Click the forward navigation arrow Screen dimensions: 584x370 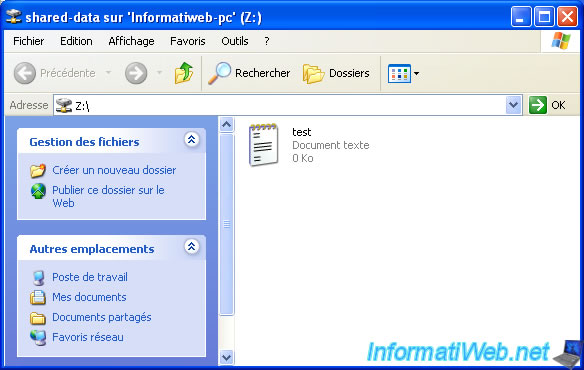tap(136, 73)
